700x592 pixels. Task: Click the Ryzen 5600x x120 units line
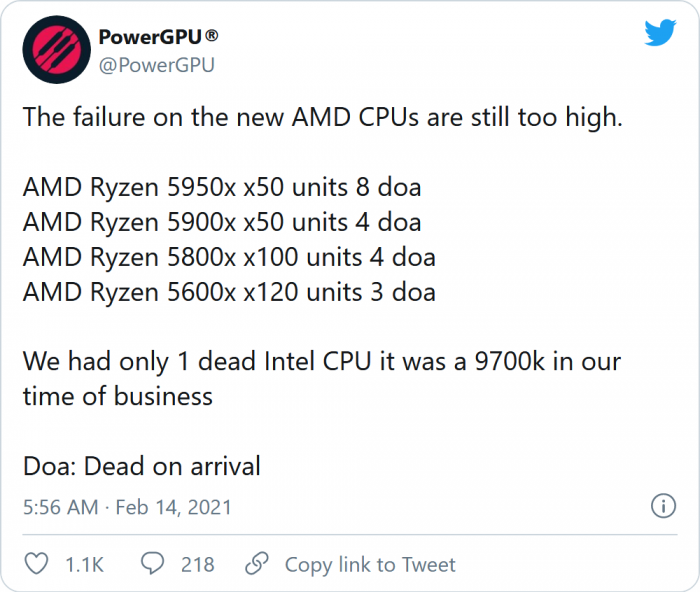click(x=229, y=292)
